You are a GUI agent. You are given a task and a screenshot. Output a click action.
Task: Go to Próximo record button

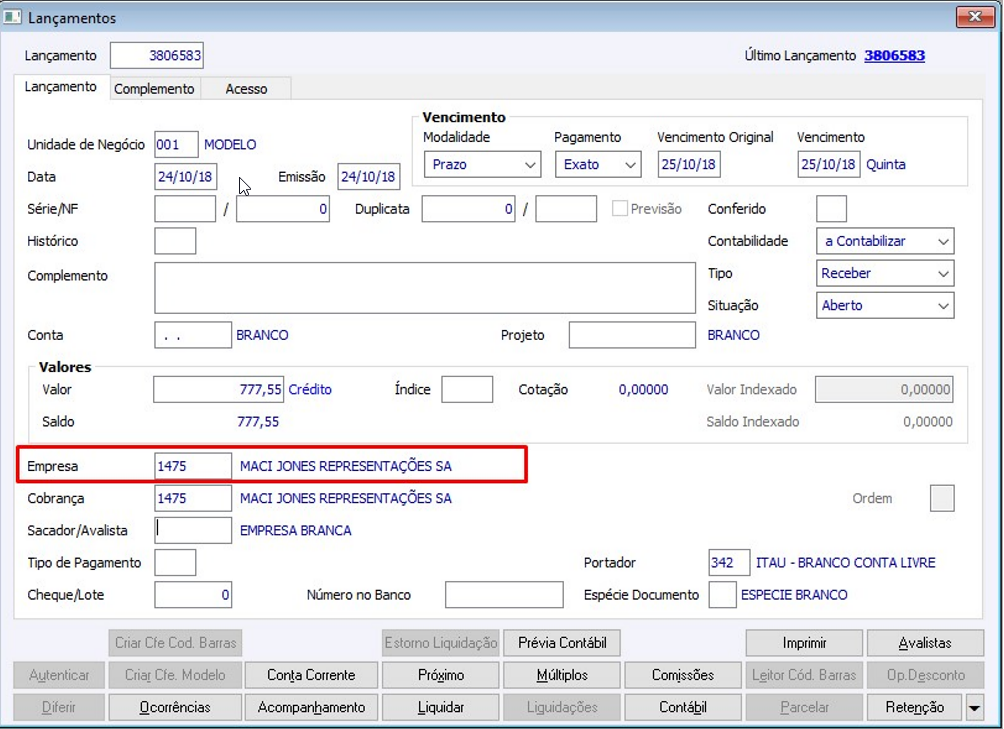pos(441,675)
